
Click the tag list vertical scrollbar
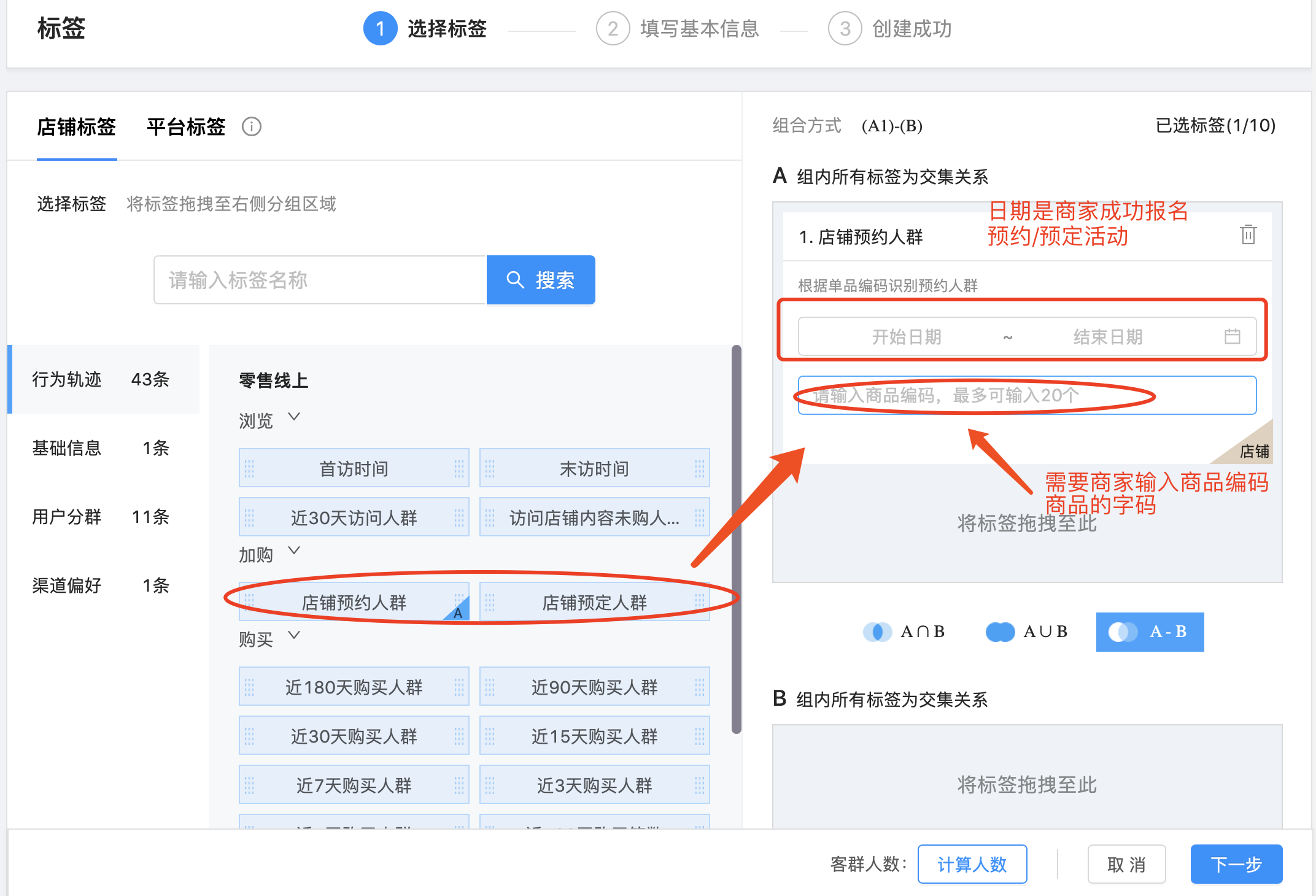pyautogui.click(x=736, y=540)
